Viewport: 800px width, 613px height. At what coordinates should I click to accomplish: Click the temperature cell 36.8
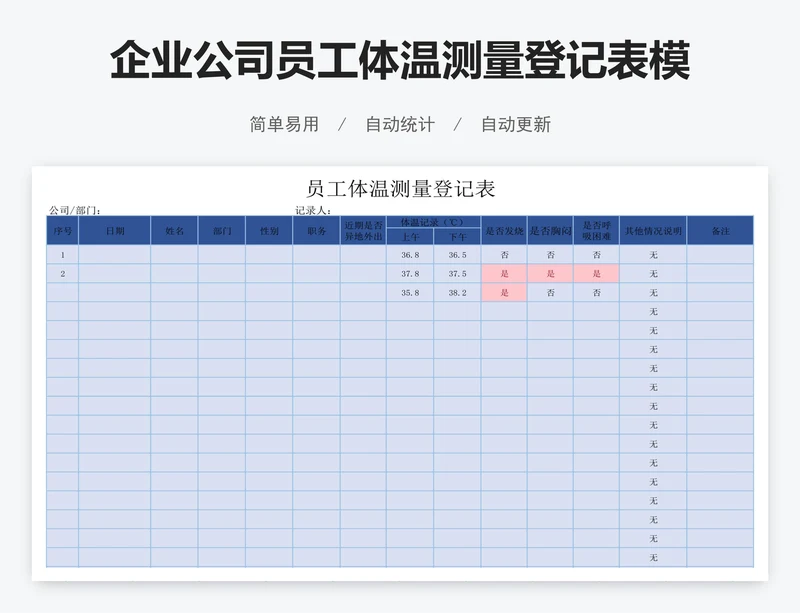tap(410, 255)
